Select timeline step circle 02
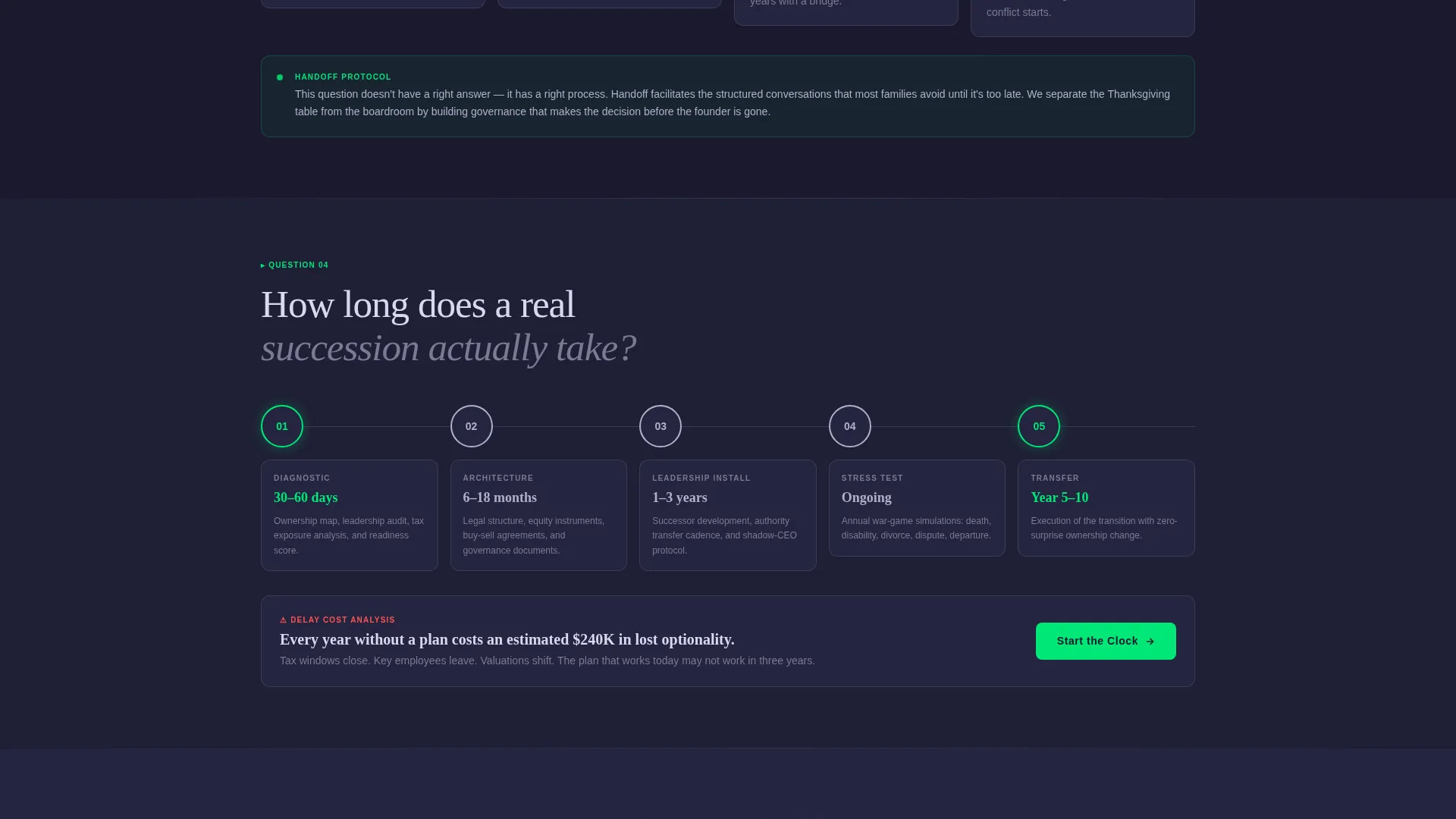The height and width of the screenshot is (819, 1456). (472, 426)
